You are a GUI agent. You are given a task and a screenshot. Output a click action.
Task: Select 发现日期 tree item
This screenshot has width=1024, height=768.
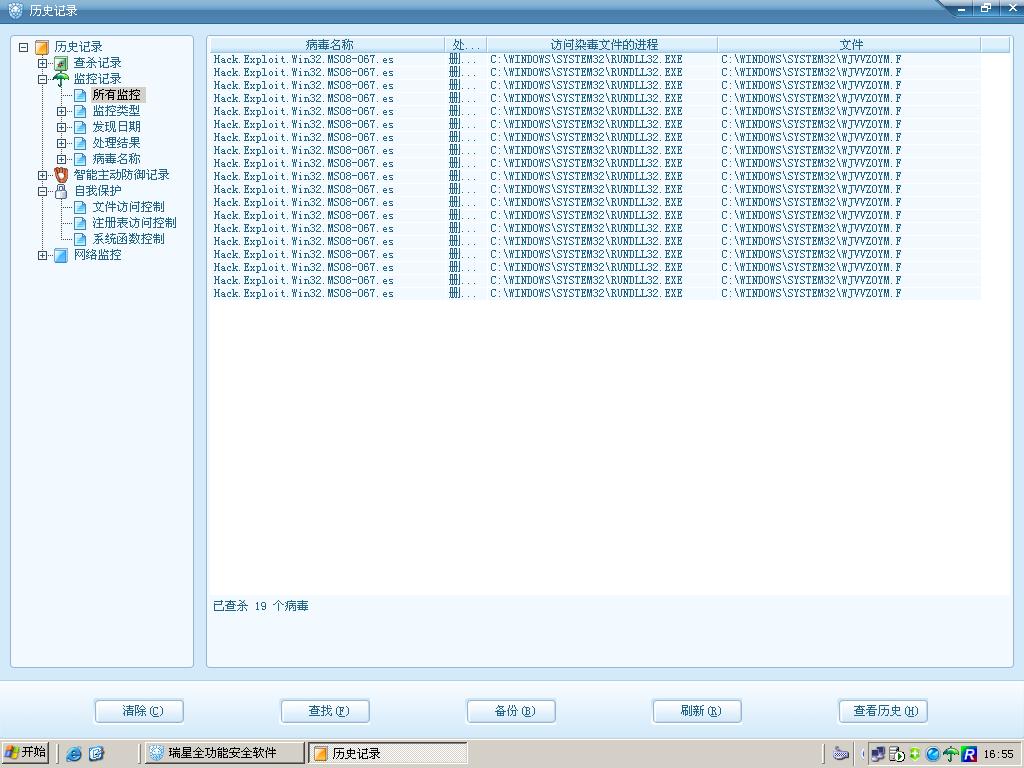coord(116,127)
